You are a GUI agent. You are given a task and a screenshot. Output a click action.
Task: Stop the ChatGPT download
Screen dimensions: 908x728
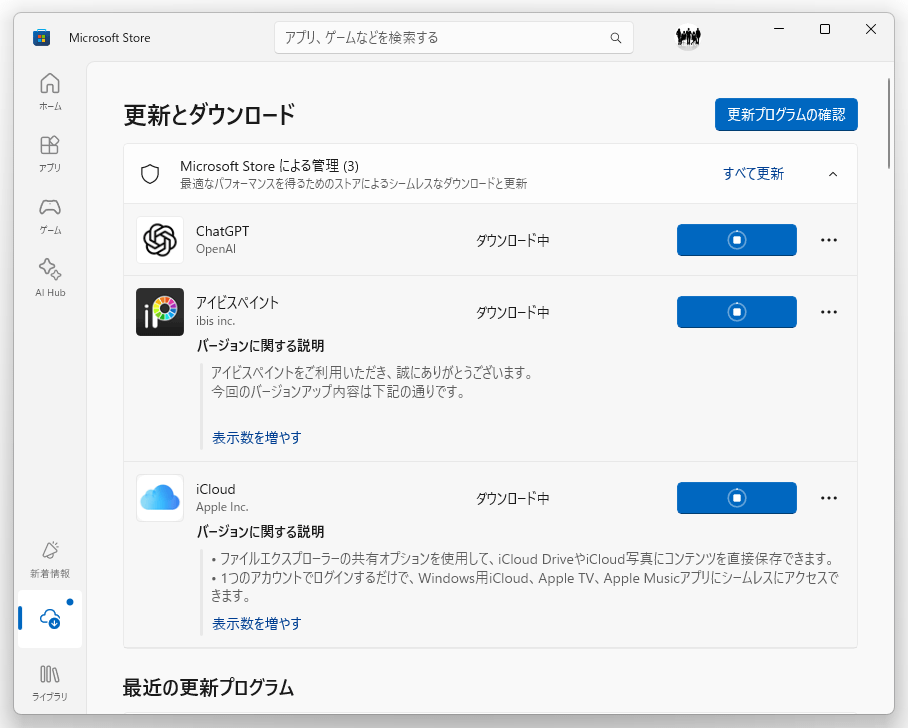coord(736,240)
